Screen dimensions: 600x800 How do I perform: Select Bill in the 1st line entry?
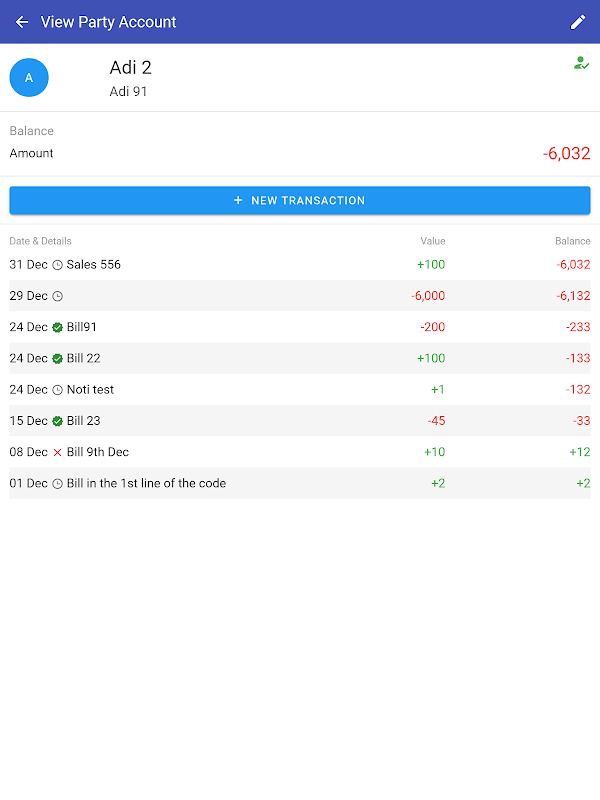[x=300, y=483]
